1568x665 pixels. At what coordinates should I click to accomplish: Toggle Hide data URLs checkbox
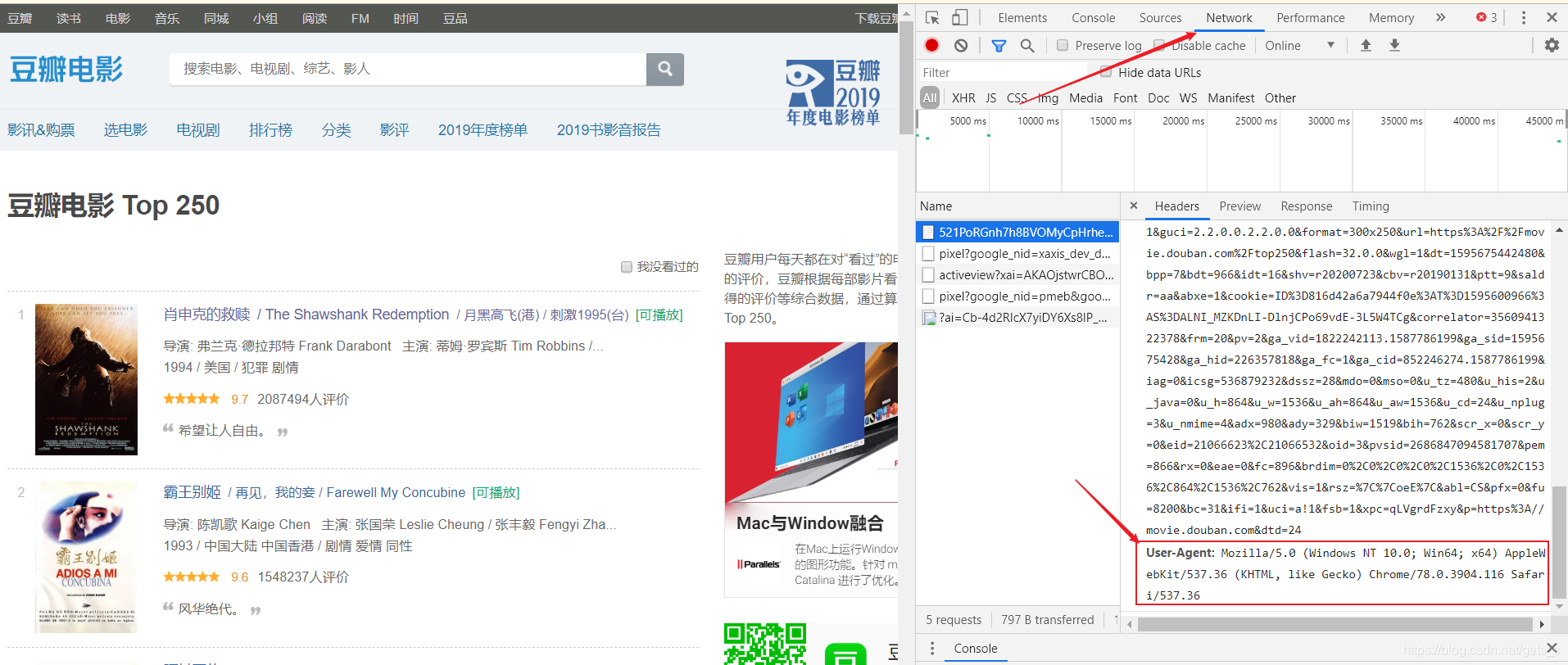pyautogui.click(x=1106, y=72)
